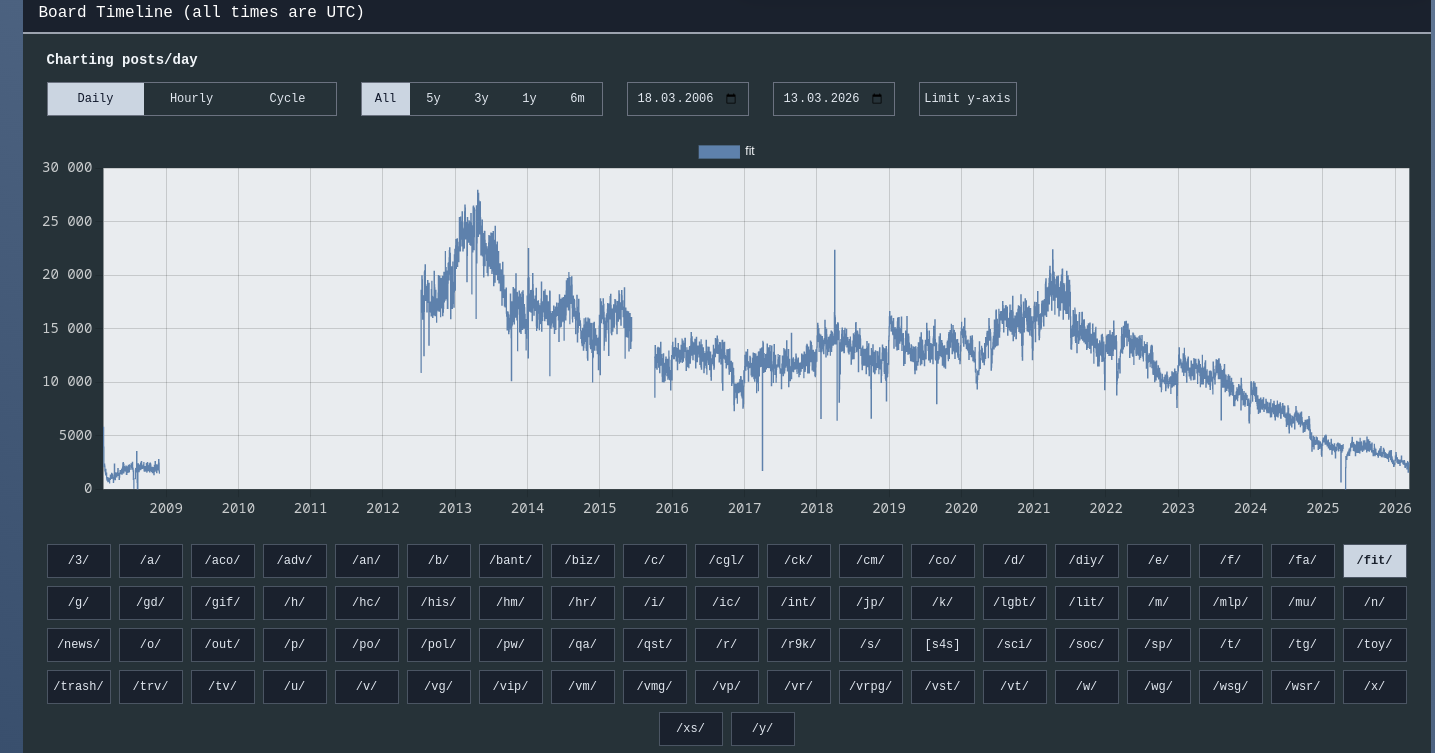Viewport: 1435px width, 753px height.
Task: Choose the /co/ board
Action: (x=943, y=561)
